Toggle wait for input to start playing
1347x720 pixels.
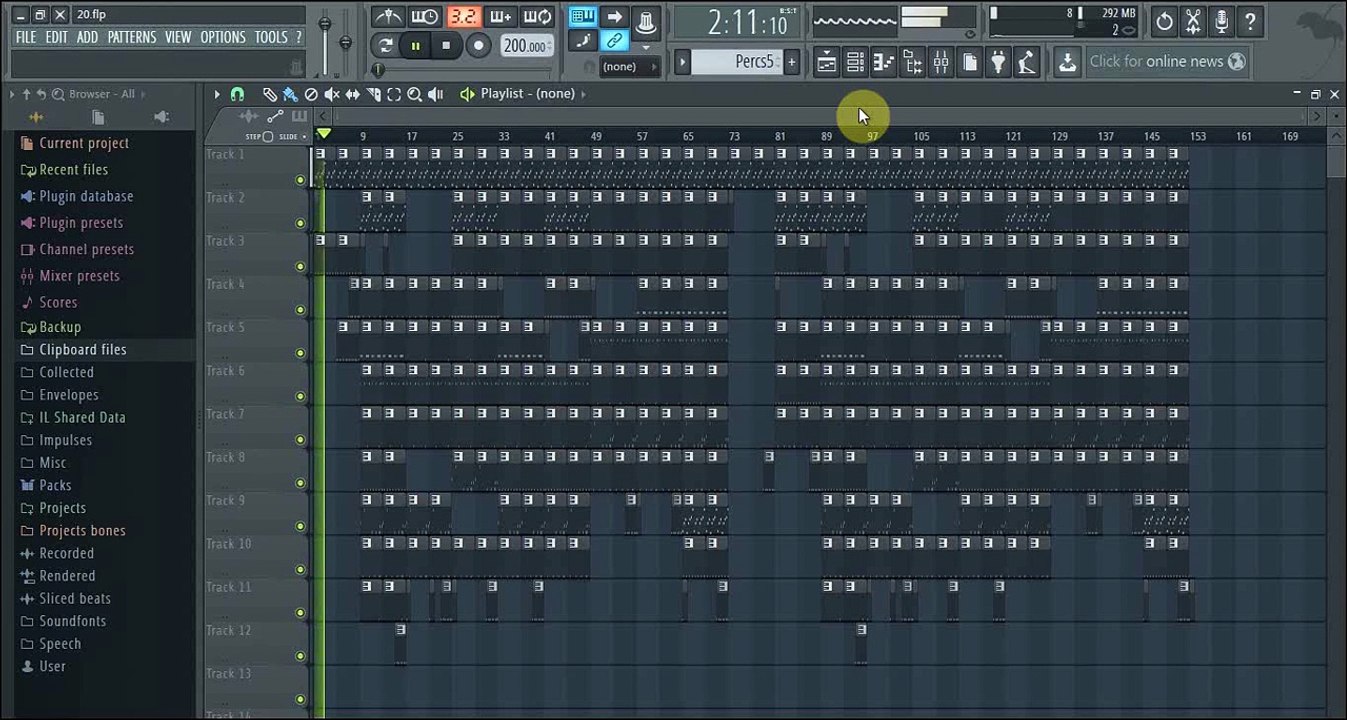tap(425, 17)
